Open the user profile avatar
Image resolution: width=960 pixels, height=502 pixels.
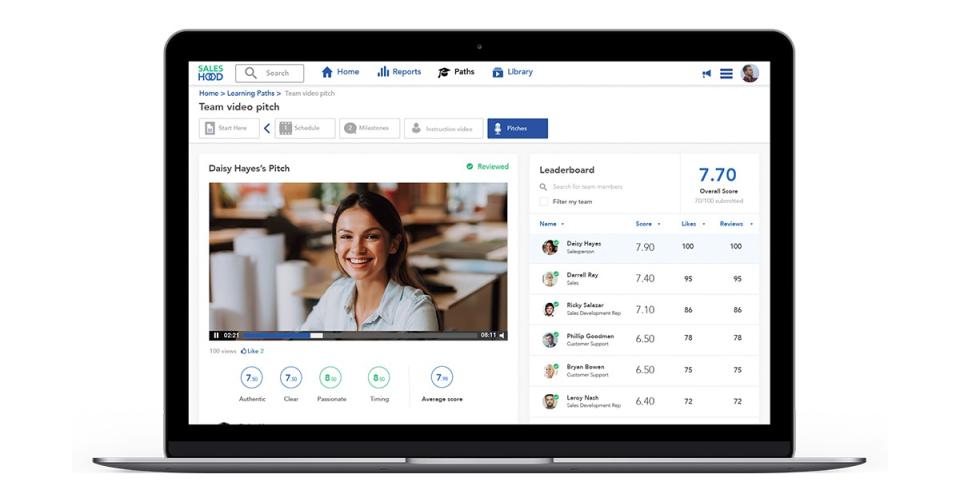pos(750,73)
